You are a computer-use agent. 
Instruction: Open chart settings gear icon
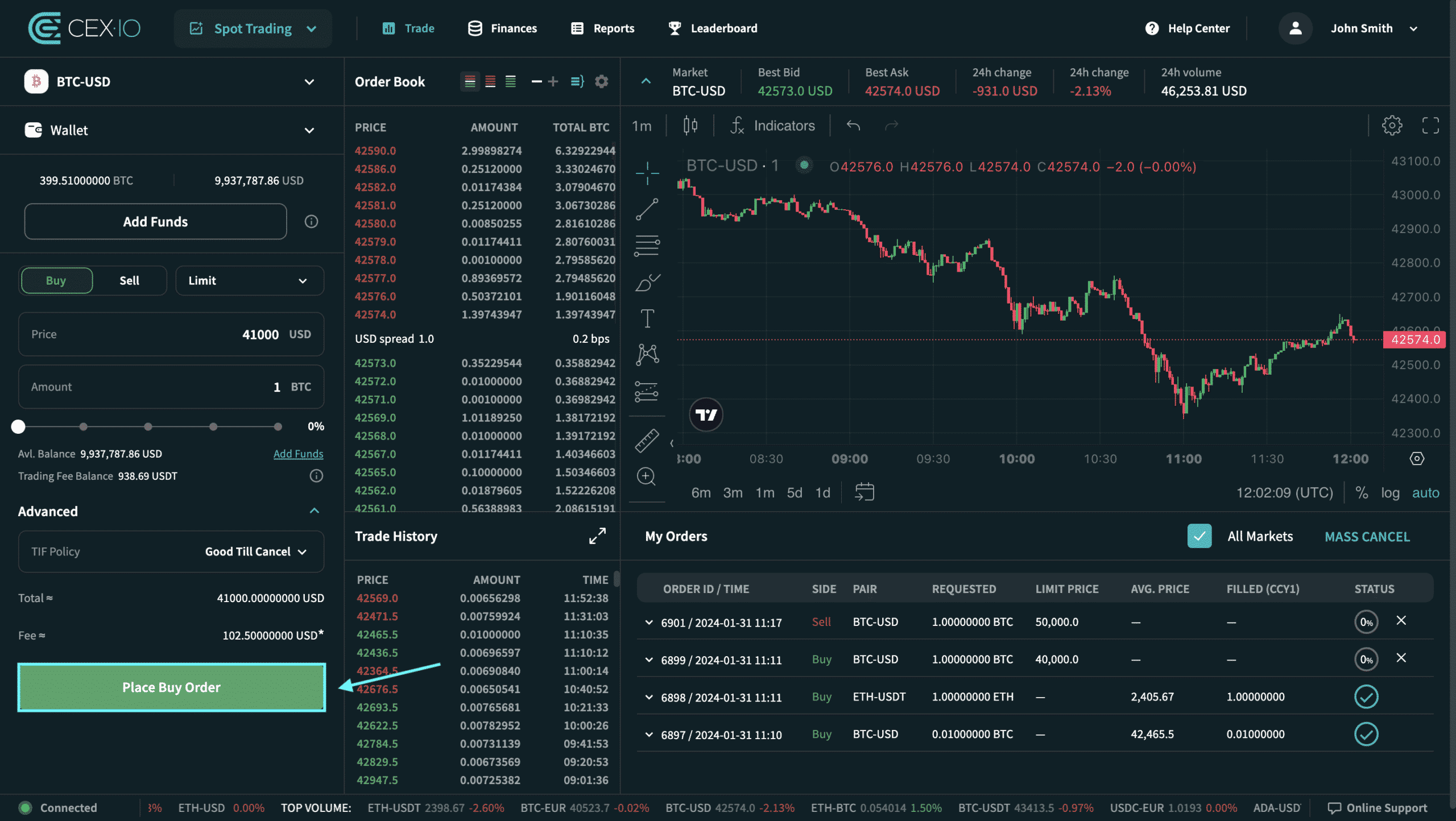[x=1392, y=126]
